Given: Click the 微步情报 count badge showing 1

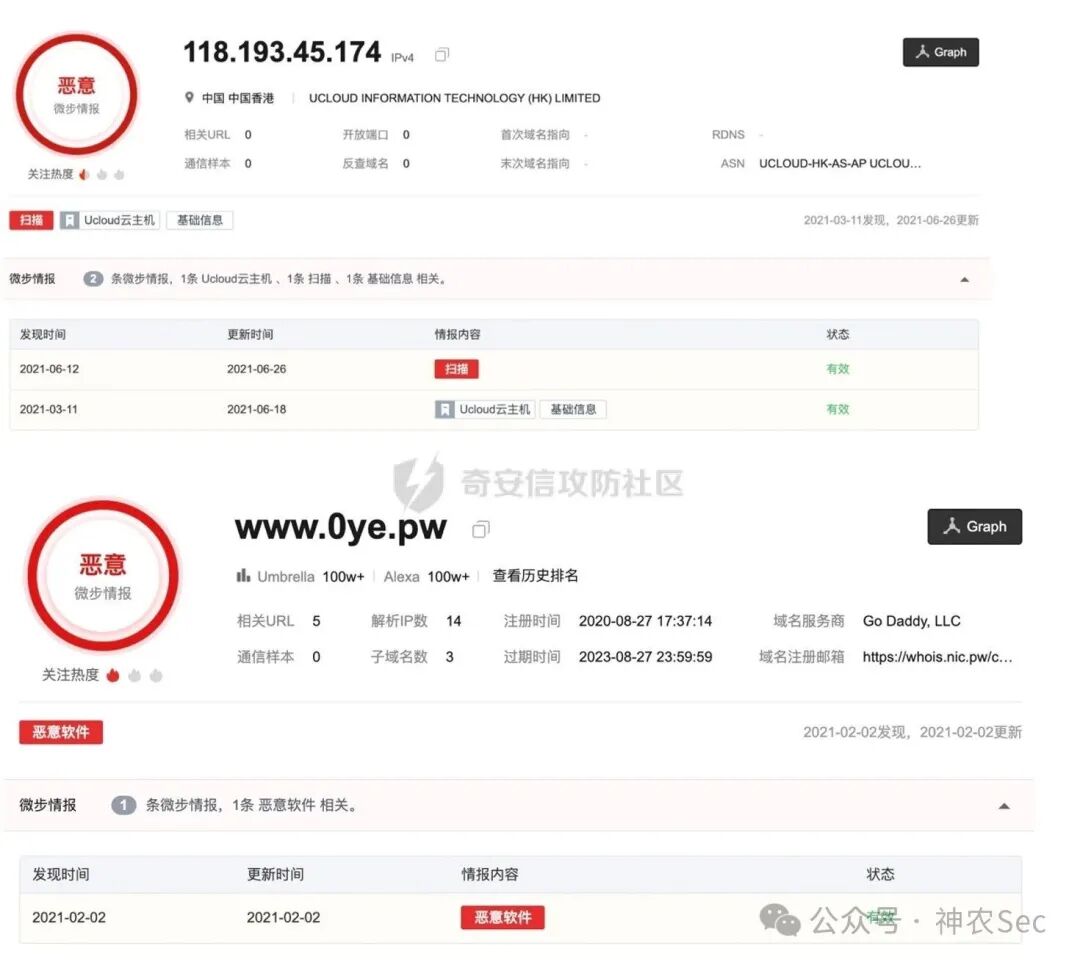Looking at the screenshot, I should [x=123, y=805].
